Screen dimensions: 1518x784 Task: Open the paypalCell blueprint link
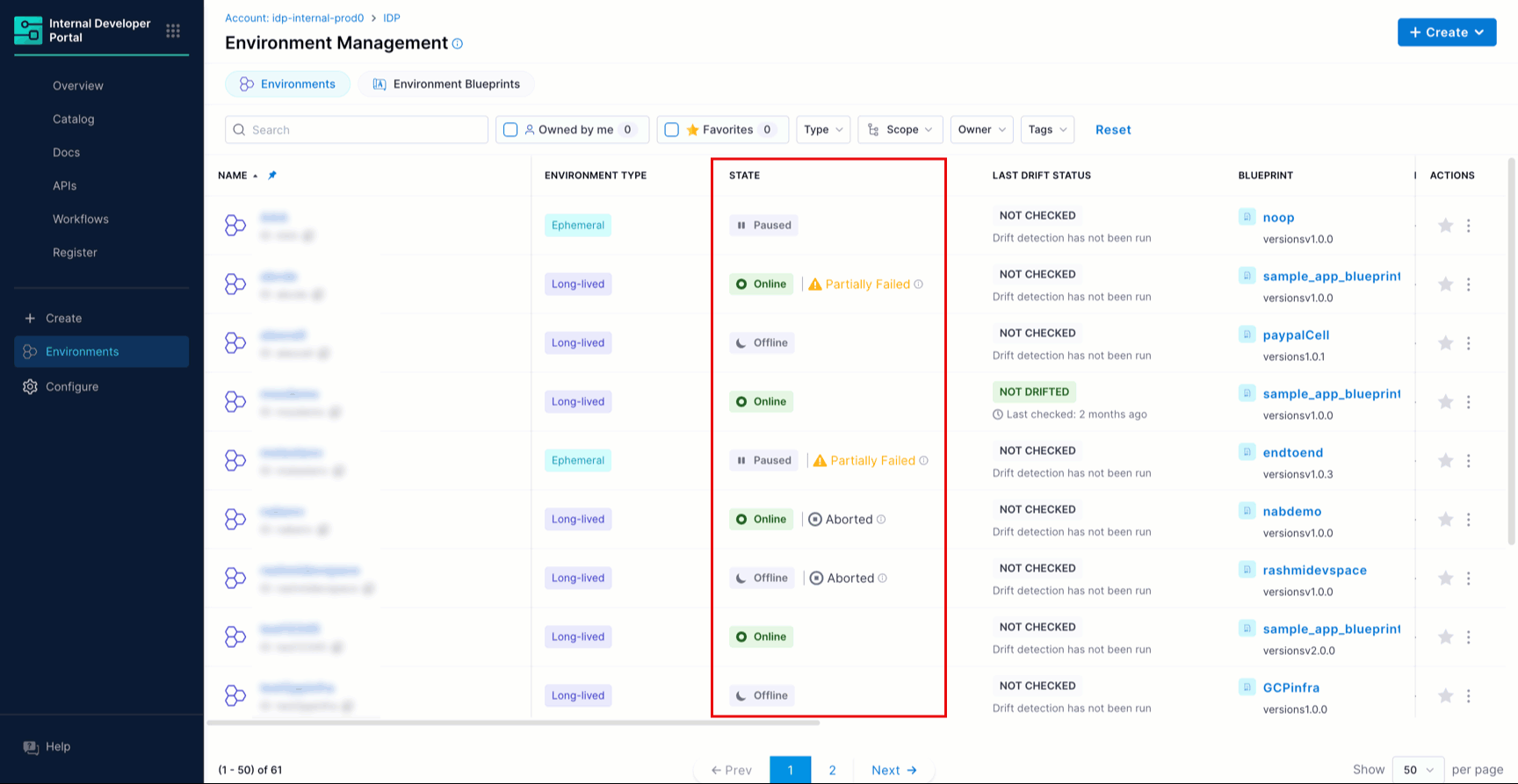point(1296,335)
